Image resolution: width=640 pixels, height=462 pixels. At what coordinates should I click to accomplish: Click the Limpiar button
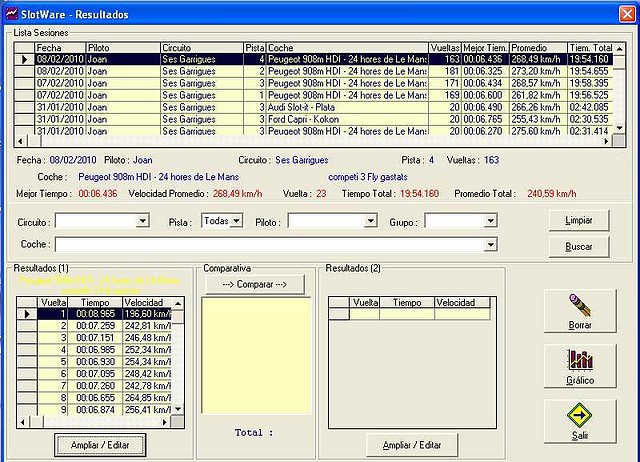coord(579,220)
